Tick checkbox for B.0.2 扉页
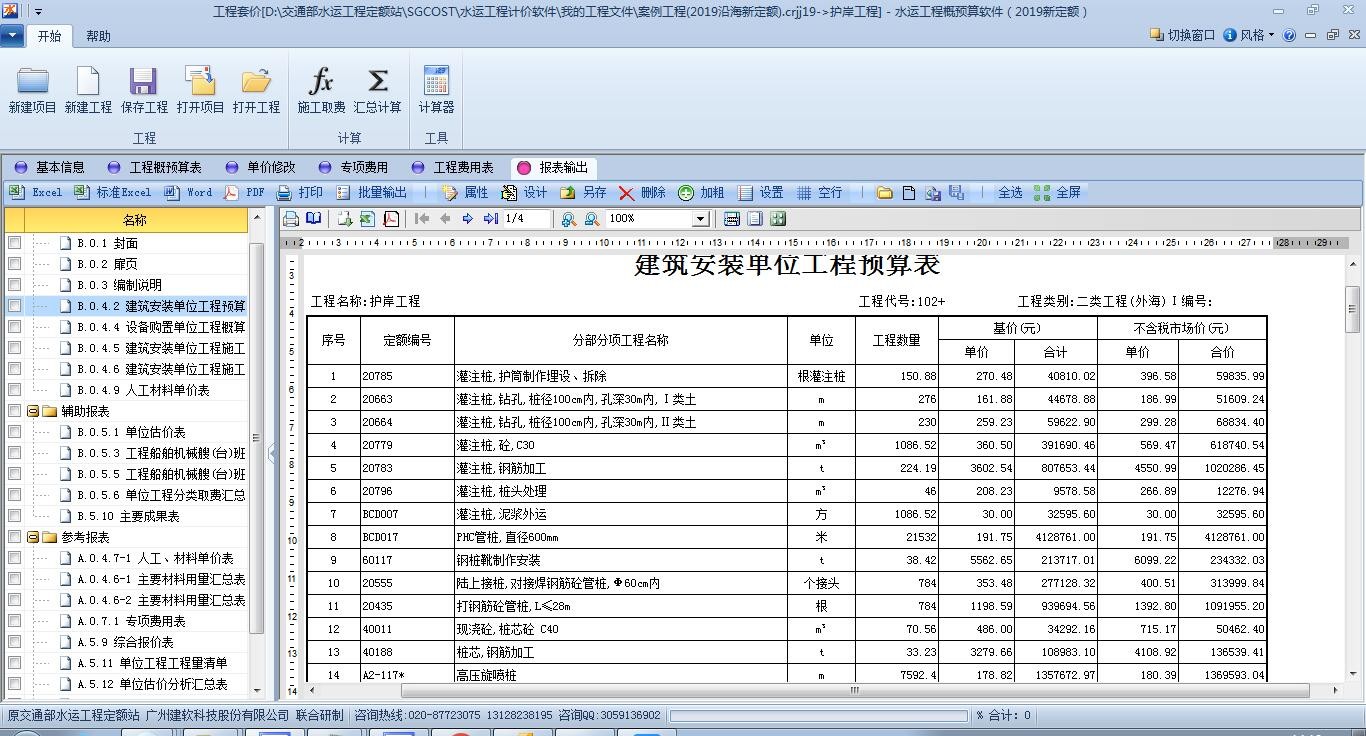The width and height of the screenshot is (1366, 736). (x=14, y=264)
